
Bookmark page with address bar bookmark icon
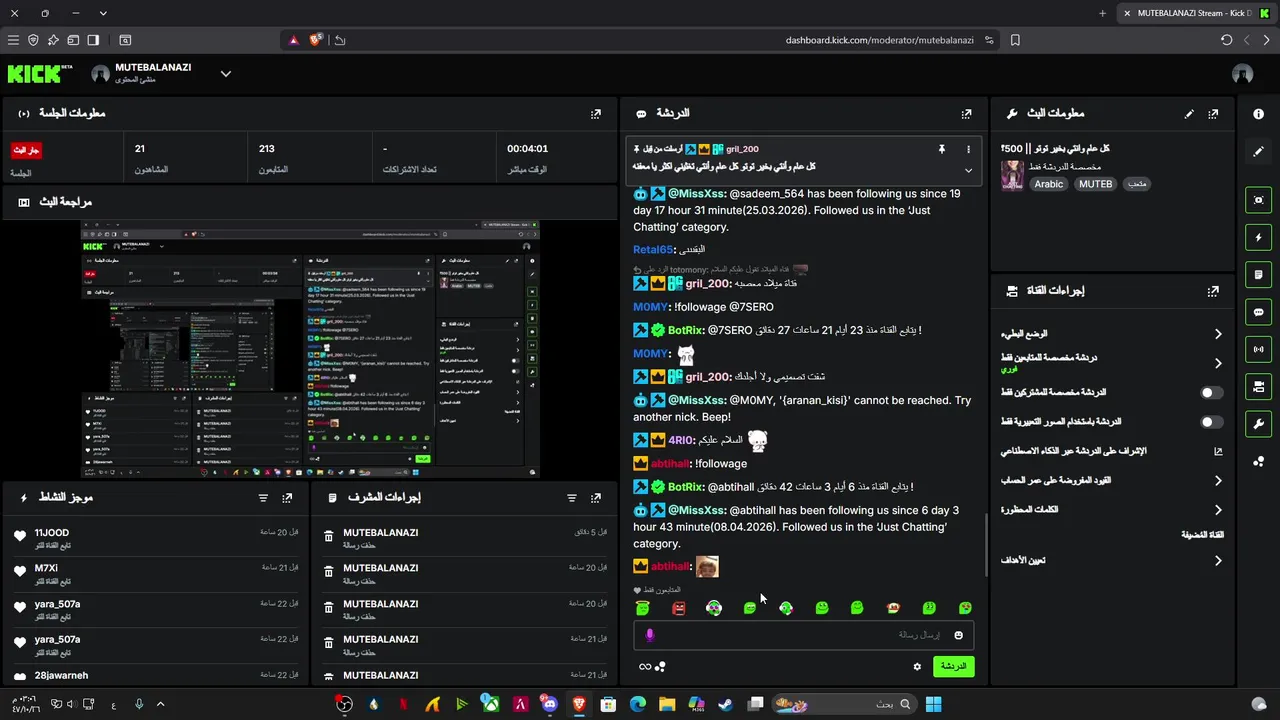[1015, 40]
